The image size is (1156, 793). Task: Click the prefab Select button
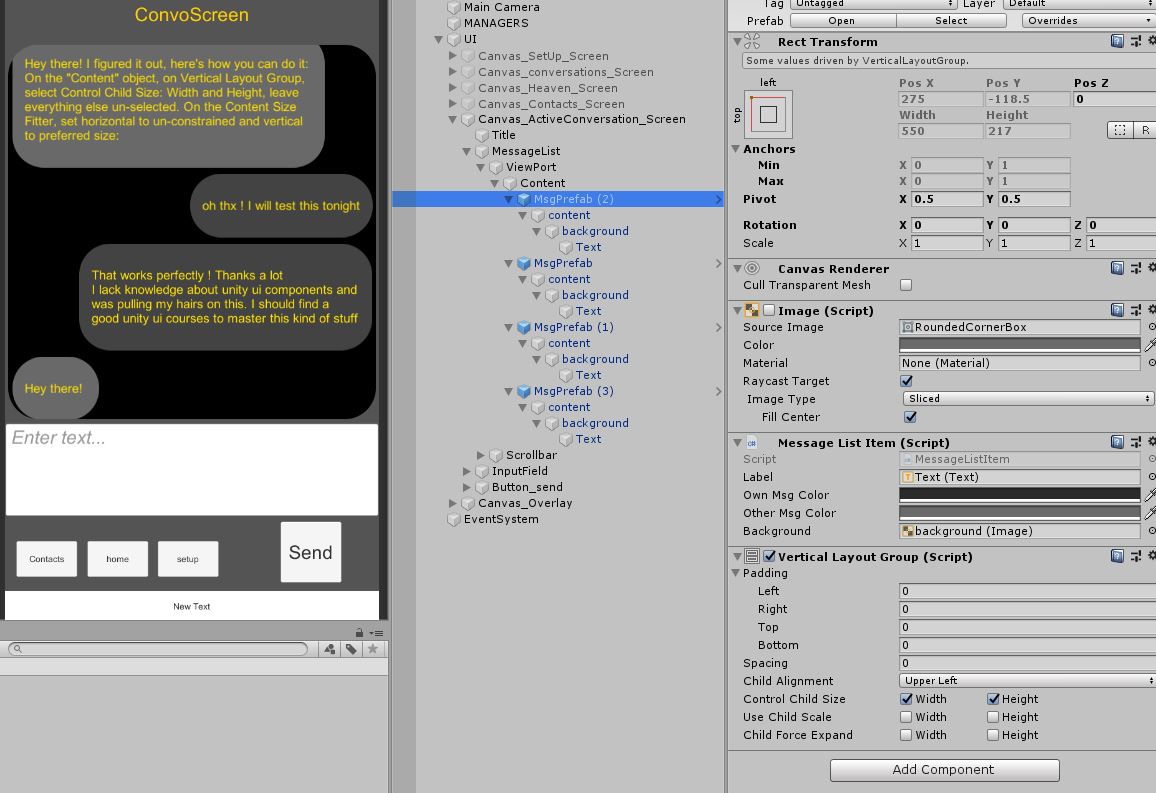coord(951,21)
